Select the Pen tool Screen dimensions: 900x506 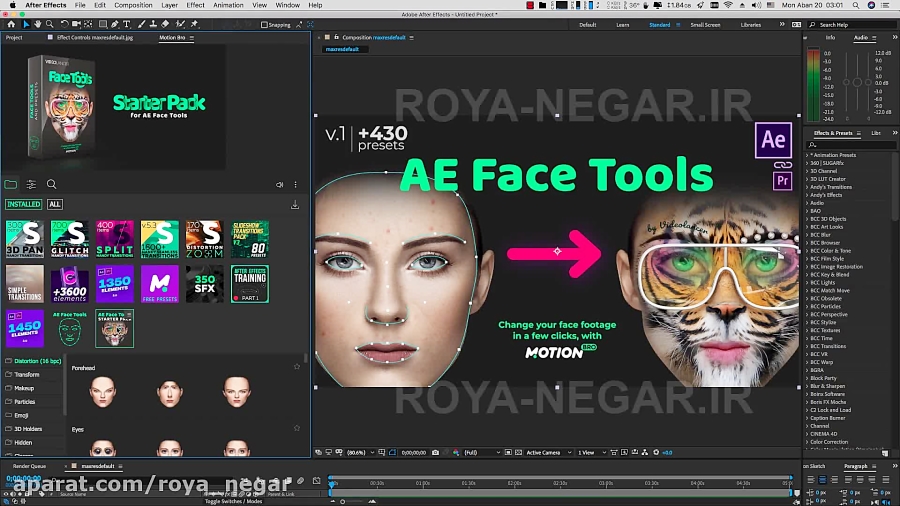(x=115, y=25)
